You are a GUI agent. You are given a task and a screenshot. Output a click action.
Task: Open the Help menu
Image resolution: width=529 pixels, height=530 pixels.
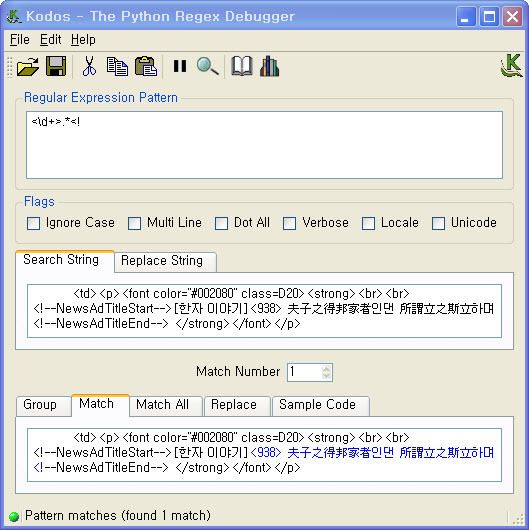click(83, 40)
